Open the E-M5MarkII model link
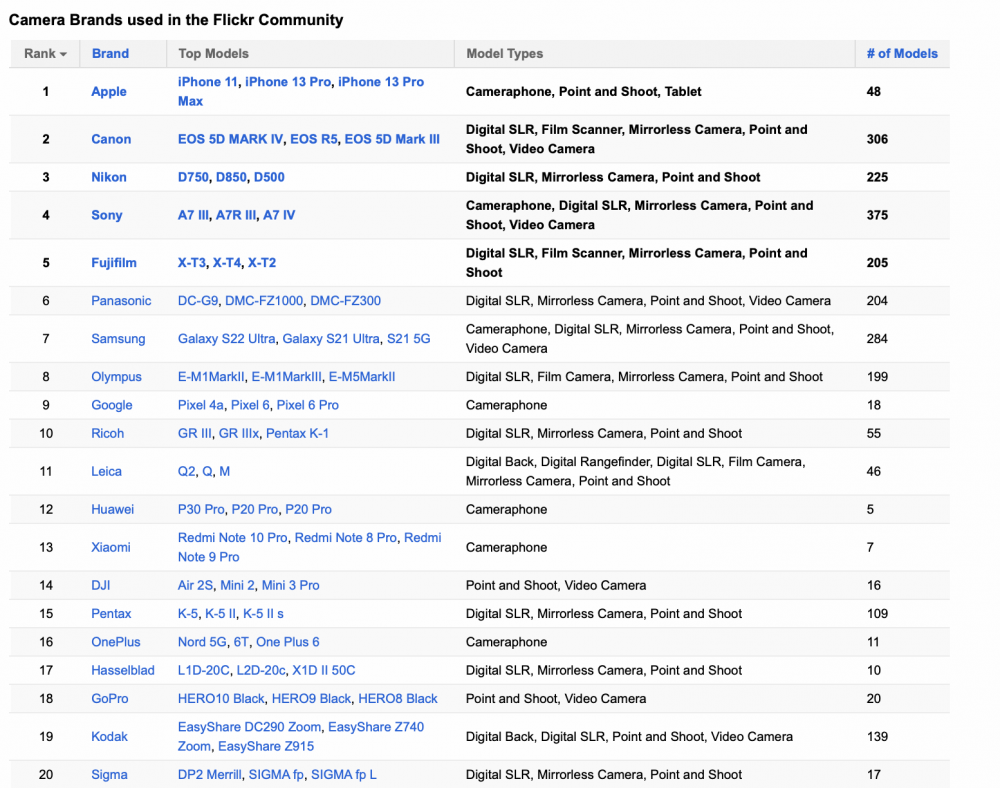The width and height of the screenshot is (1000, 788). pos(362,377)
